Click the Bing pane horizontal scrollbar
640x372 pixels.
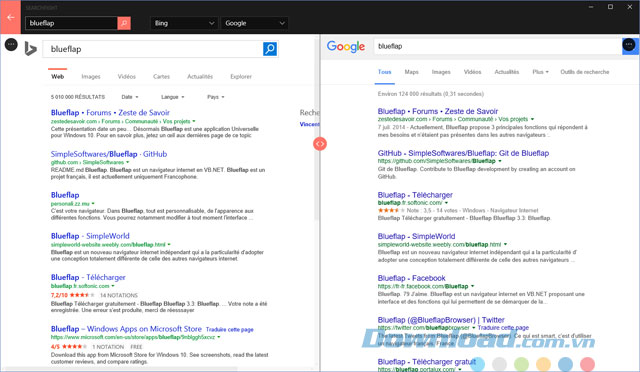(120, 369)
